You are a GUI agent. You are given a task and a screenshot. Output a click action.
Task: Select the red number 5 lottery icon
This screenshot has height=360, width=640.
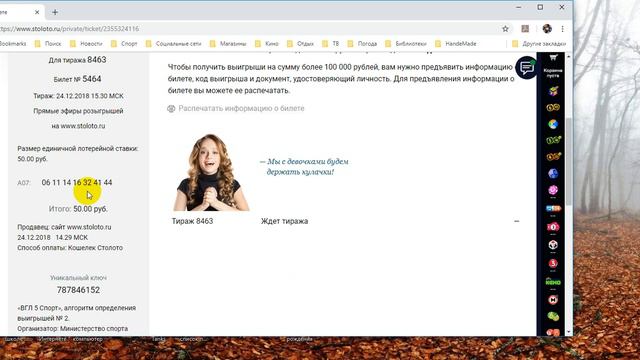coord(553,263)
